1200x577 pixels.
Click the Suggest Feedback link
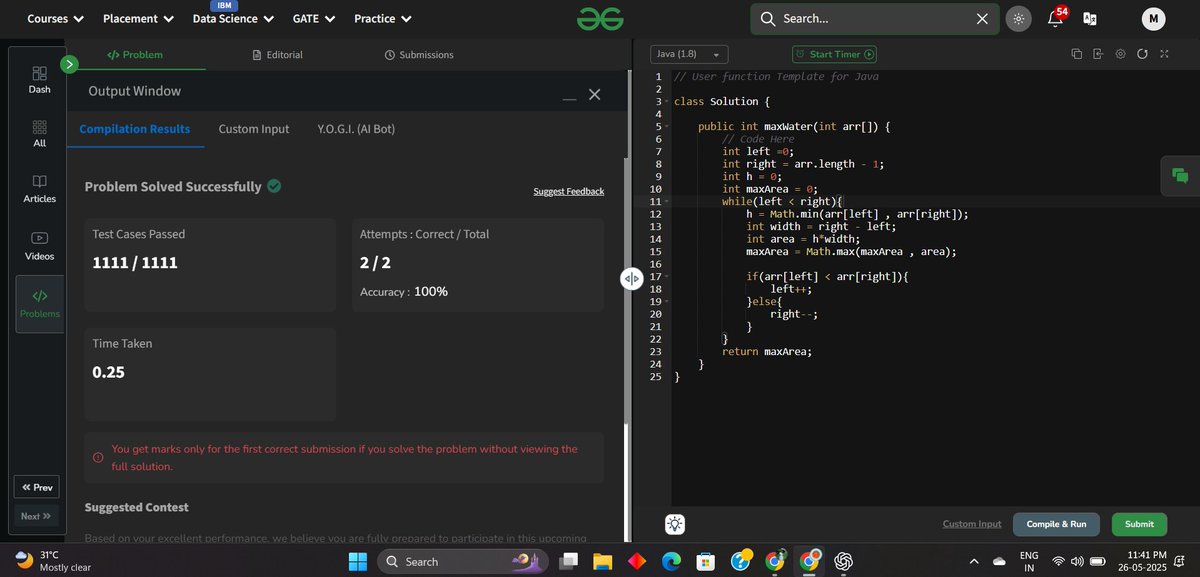pyautogui.click(x=569, y=191)
